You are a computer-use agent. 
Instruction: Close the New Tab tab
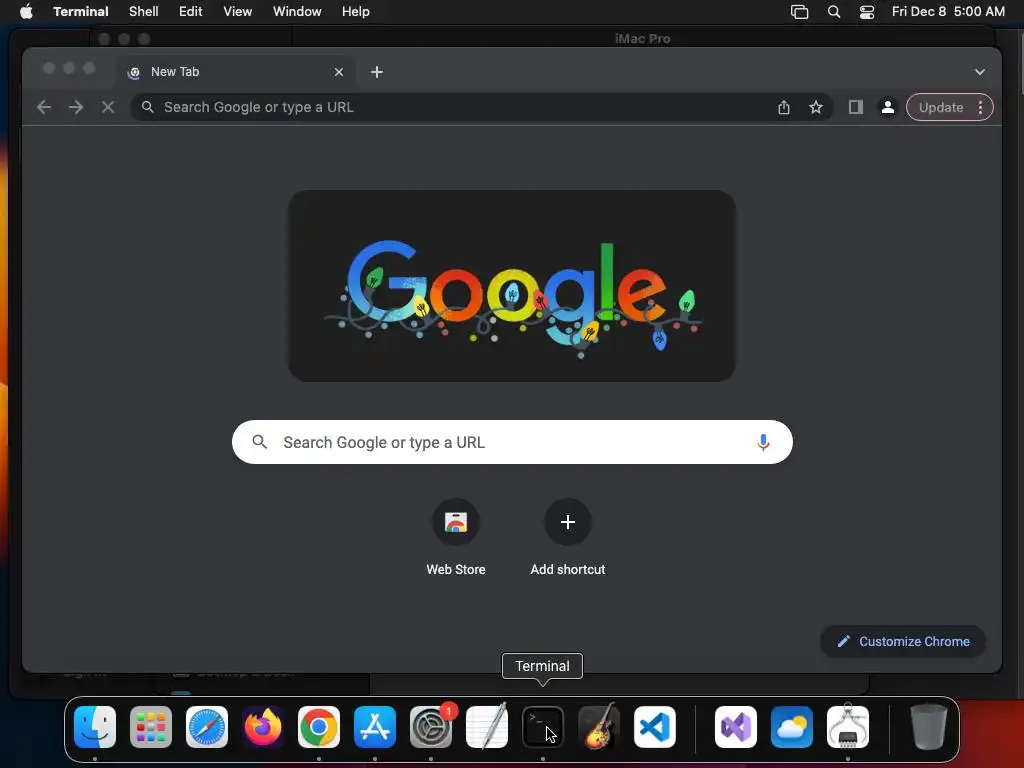339,72
